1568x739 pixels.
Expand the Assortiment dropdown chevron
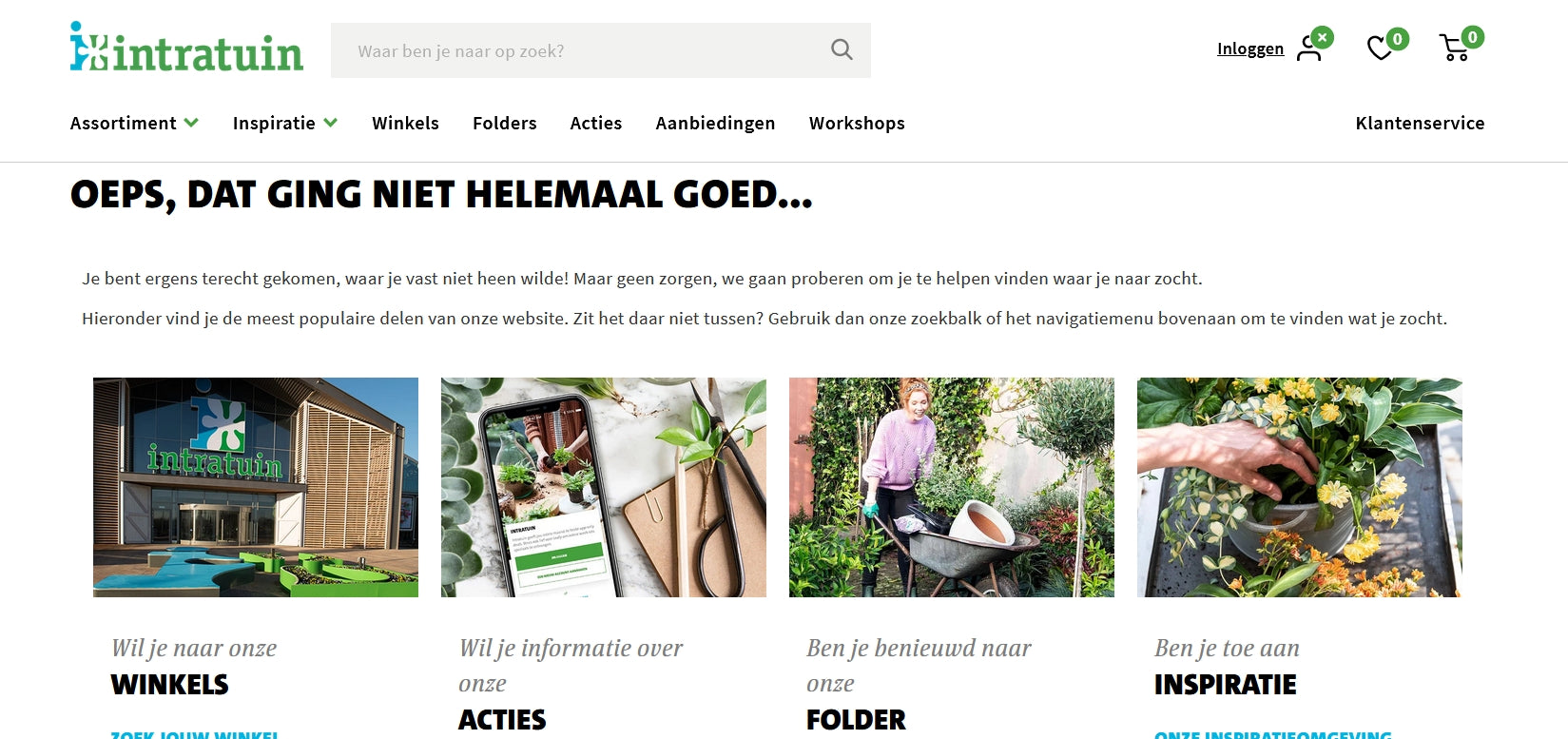coord(191,123)
